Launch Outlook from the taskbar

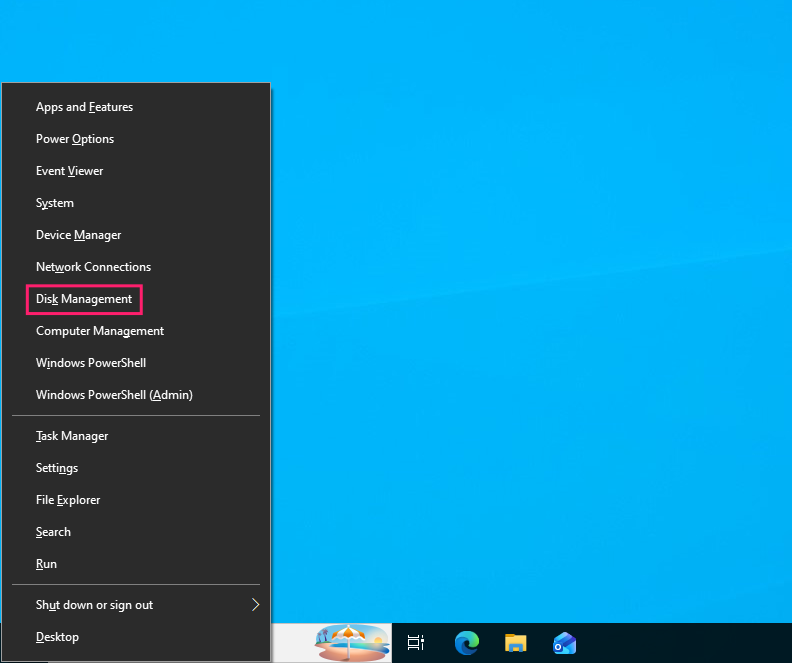click(564, 643)
